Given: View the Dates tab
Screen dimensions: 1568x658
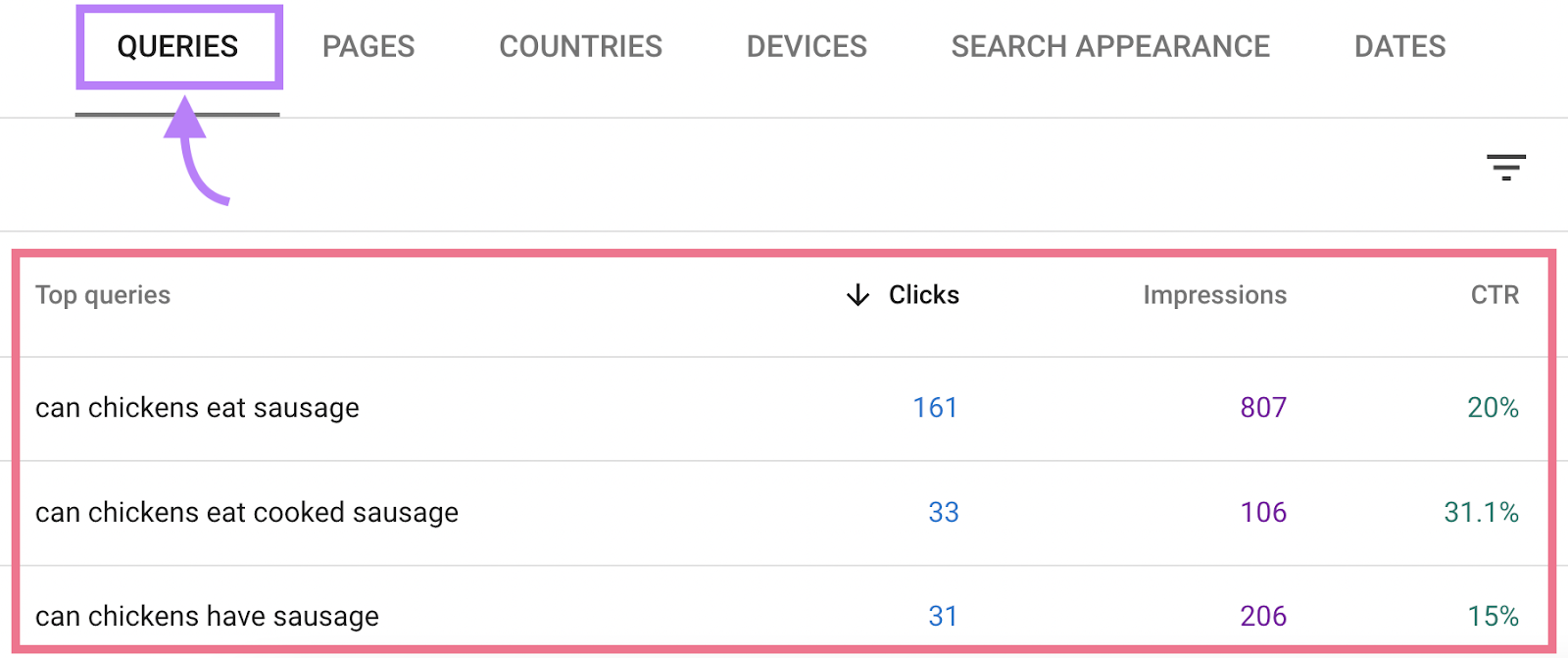Looking at the screenshot, I should pyautogui.click(x=1399, y=46).
